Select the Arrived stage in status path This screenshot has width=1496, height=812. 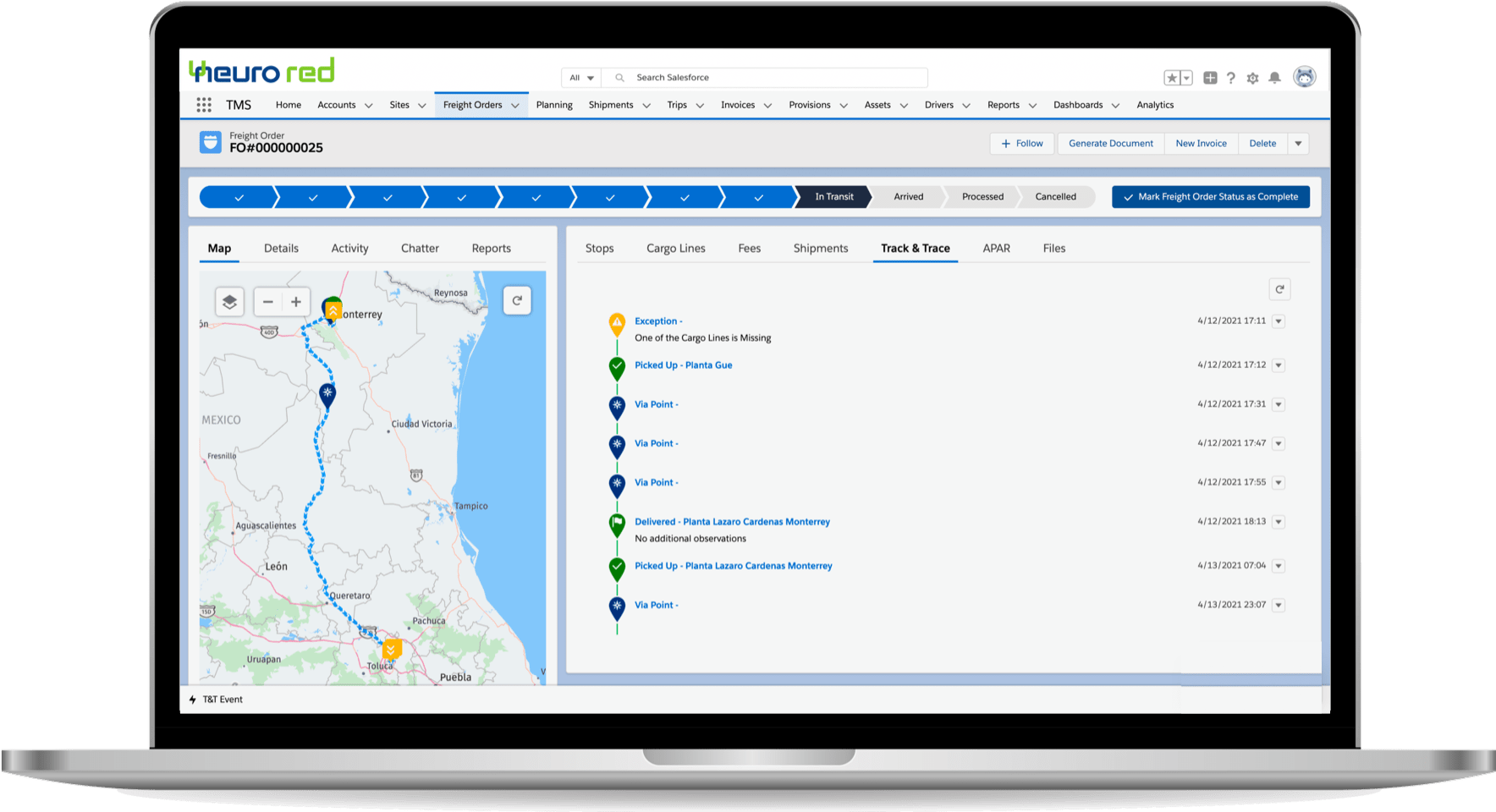tap(908, 197)
